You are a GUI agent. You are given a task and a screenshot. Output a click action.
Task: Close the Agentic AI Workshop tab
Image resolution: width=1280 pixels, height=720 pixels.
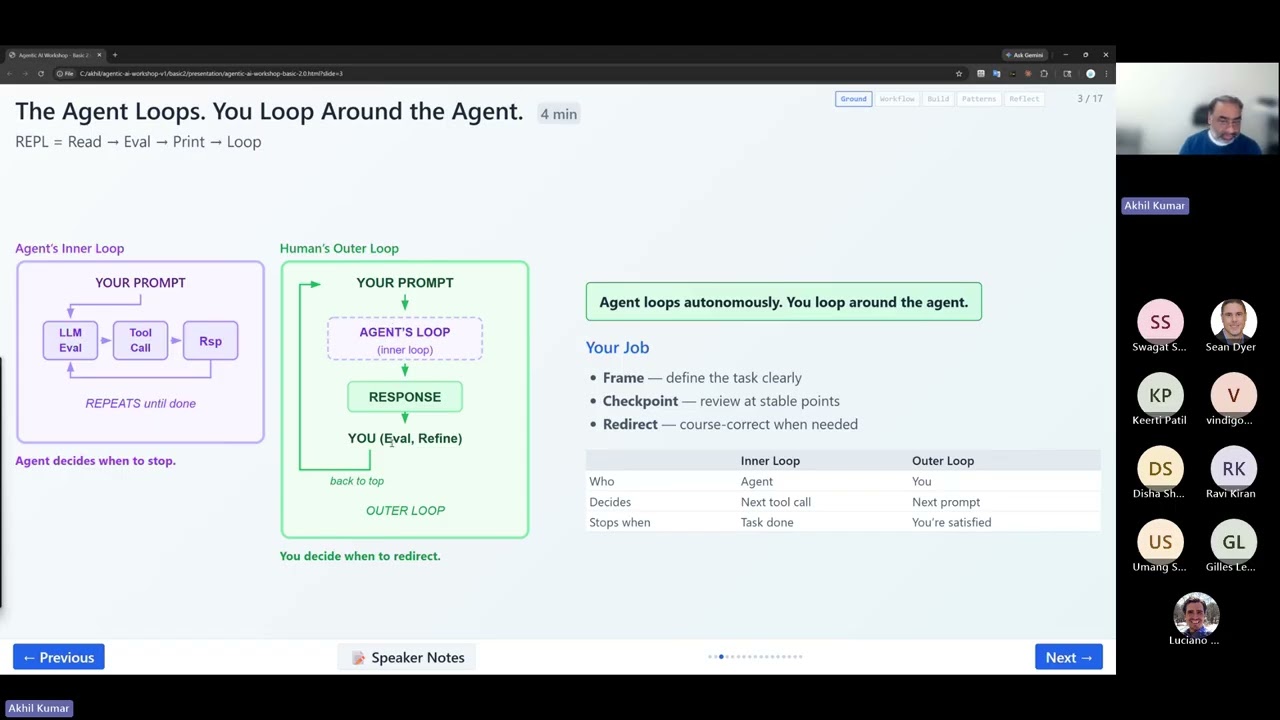point(97,55)
